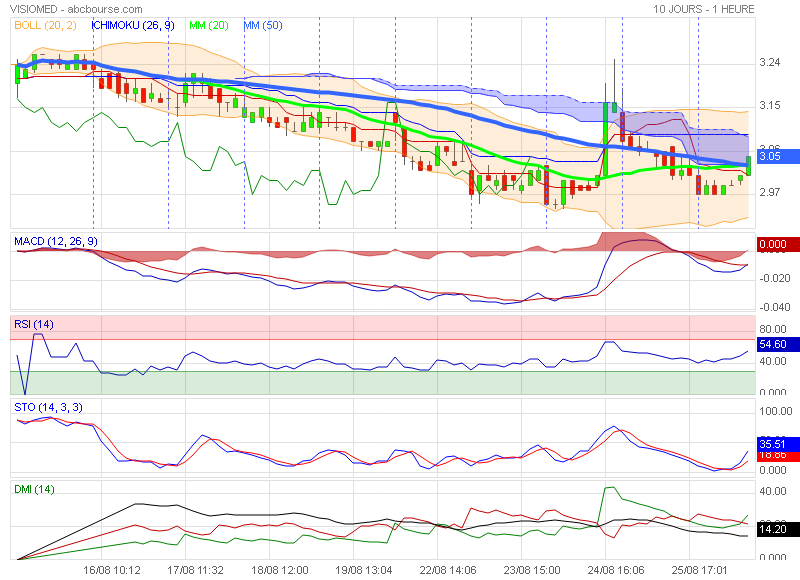Click the 24/08 16:06 time axis label

pos(616,570)
